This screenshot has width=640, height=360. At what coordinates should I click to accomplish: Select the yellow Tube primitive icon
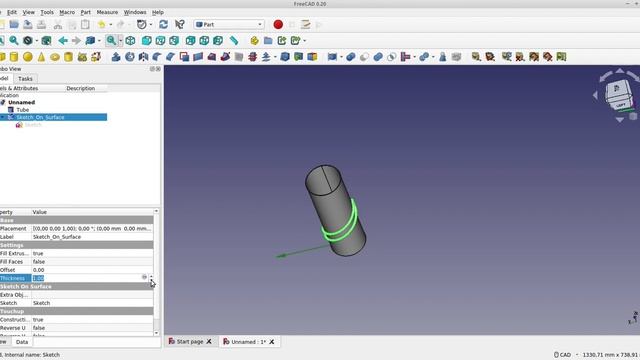point(69,57)
